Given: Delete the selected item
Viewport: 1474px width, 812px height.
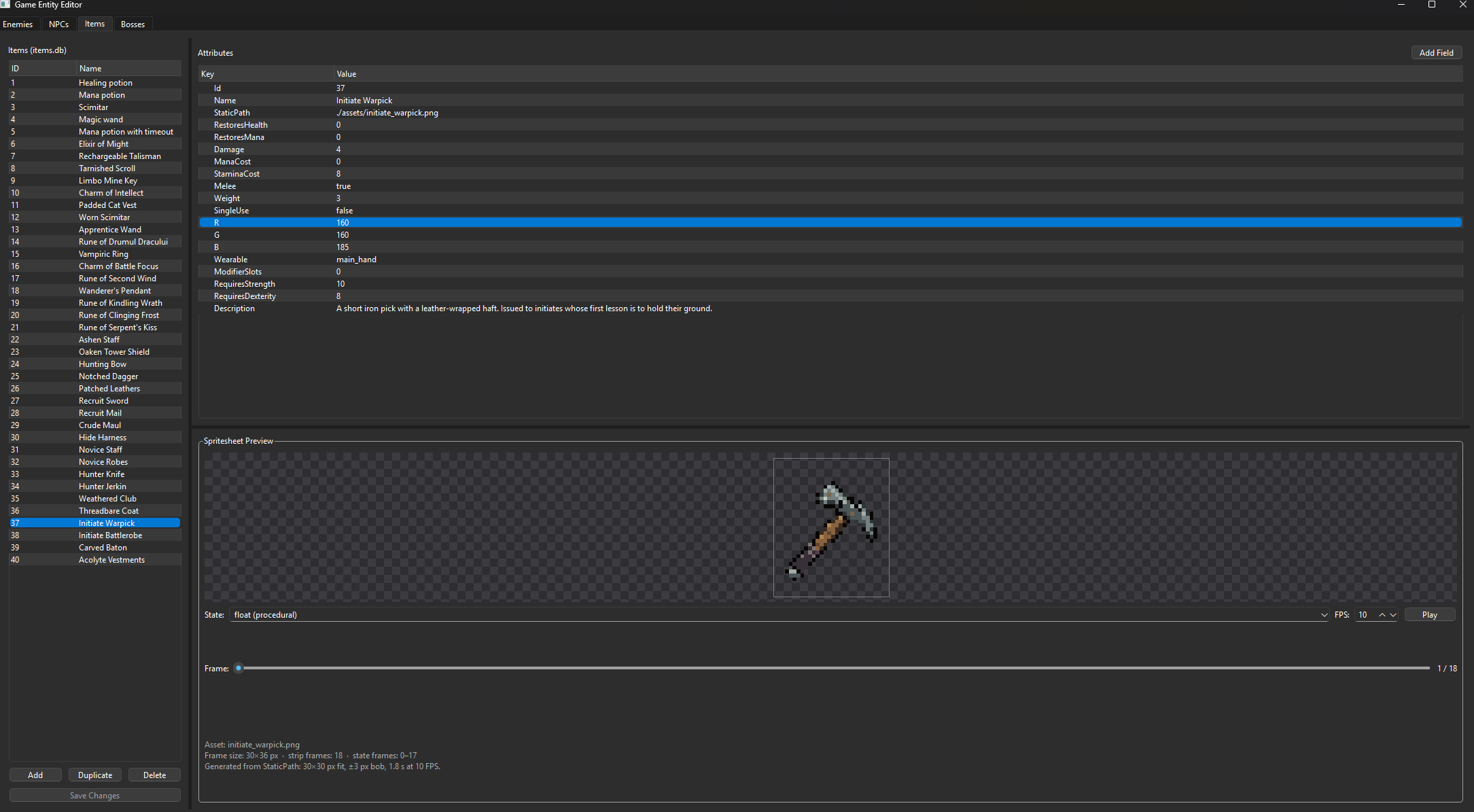Looking at the screenshot, I should pos(154,775).
